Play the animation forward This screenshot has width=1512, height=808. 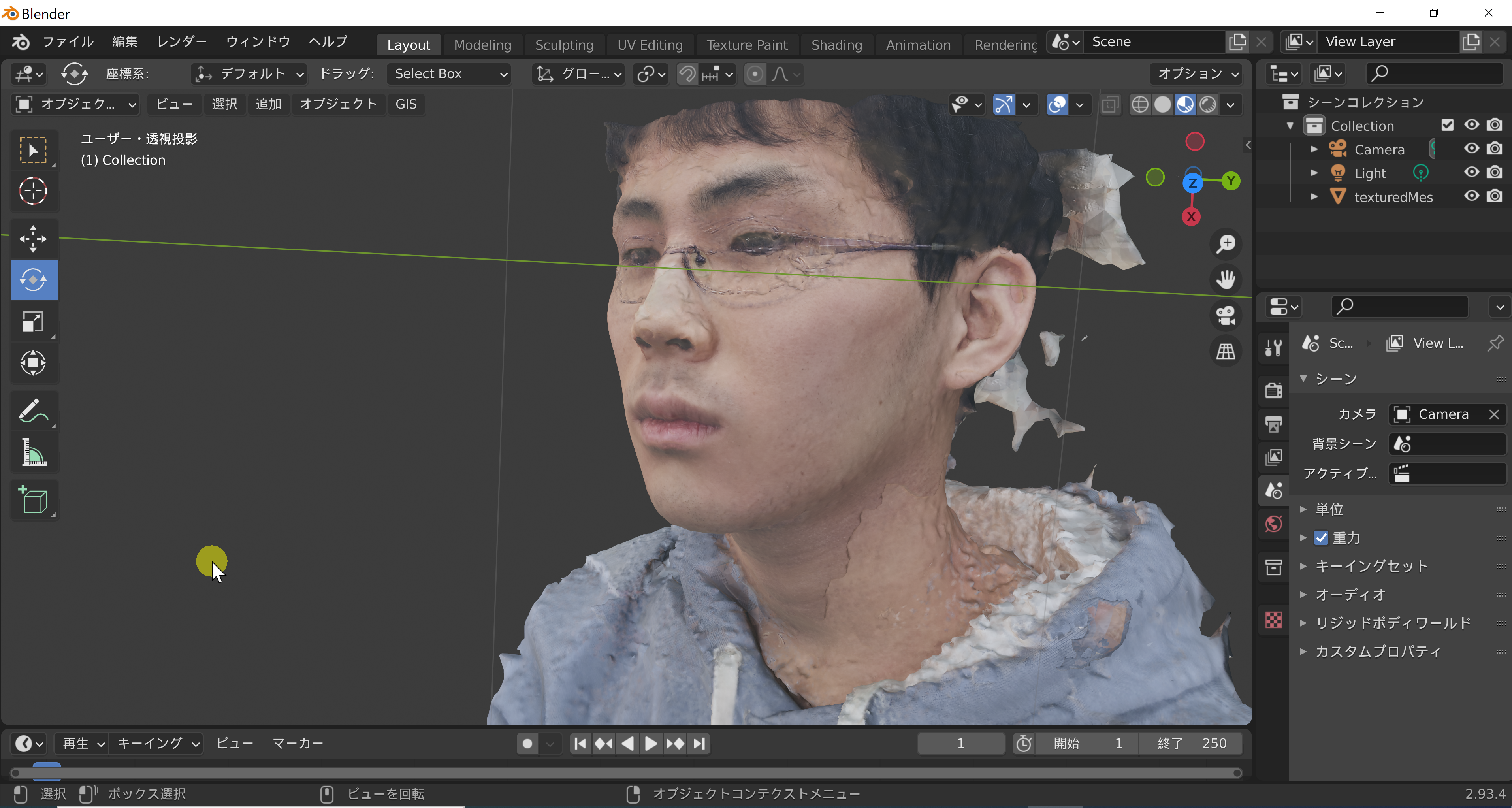tap(651, 744)
